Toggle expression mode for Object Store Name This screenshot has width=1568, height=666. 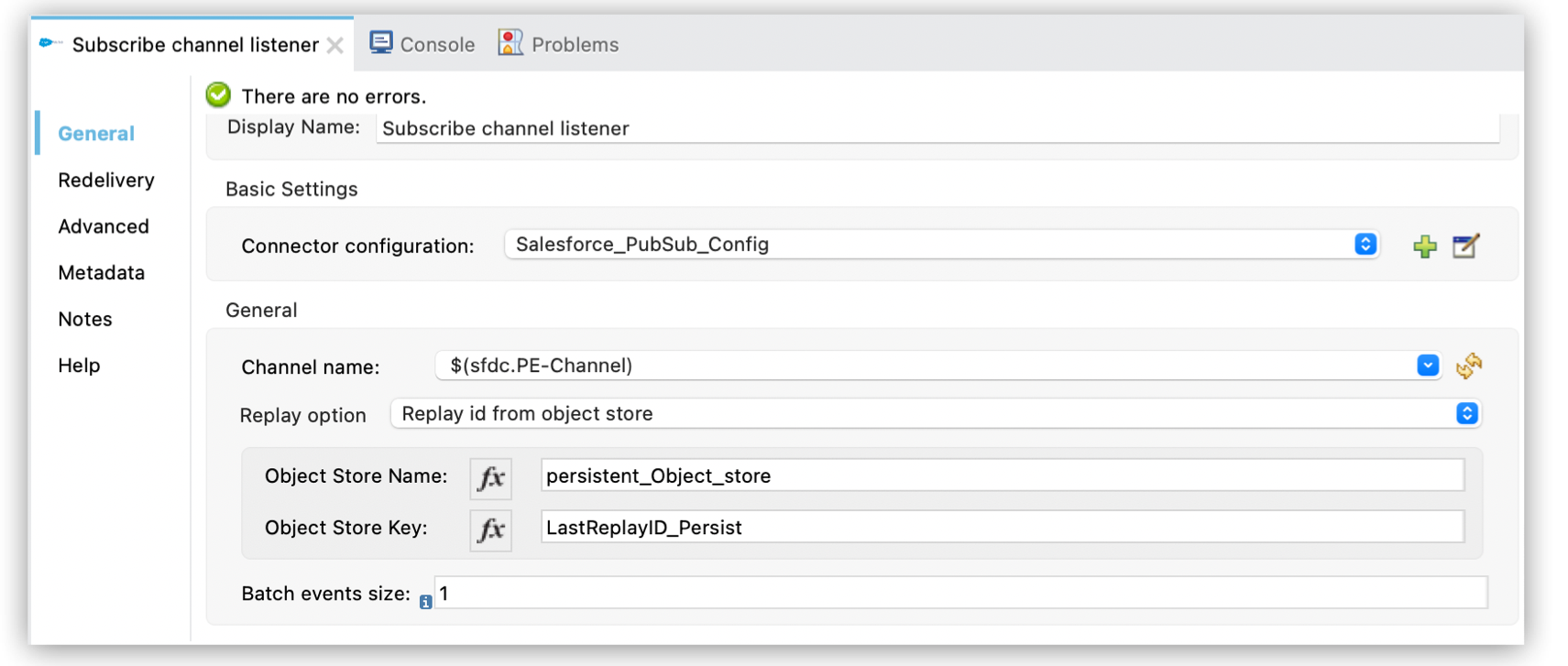(490, 477)
